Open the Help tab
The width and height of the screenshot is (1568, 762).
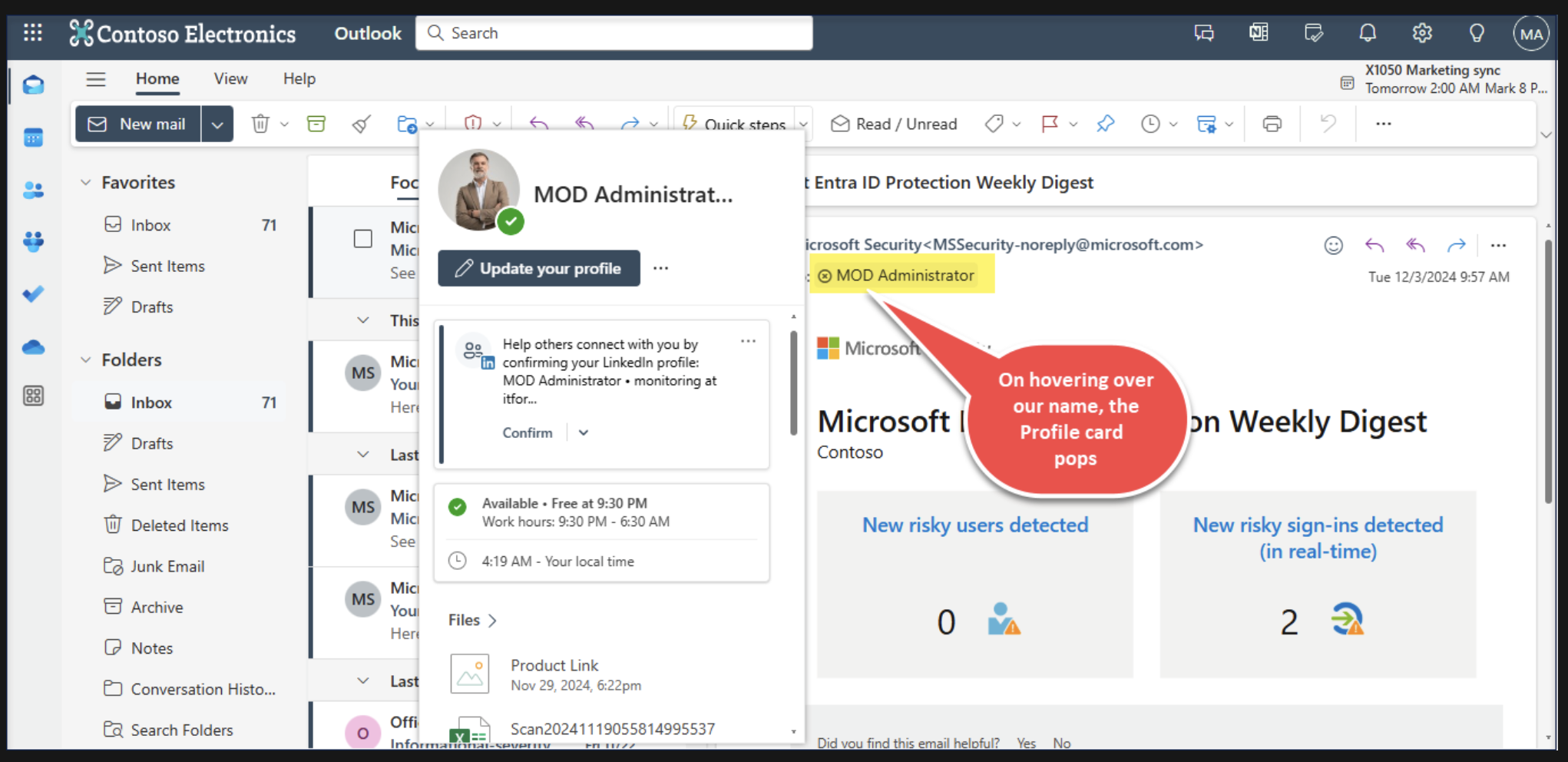(x=299, y=79)
